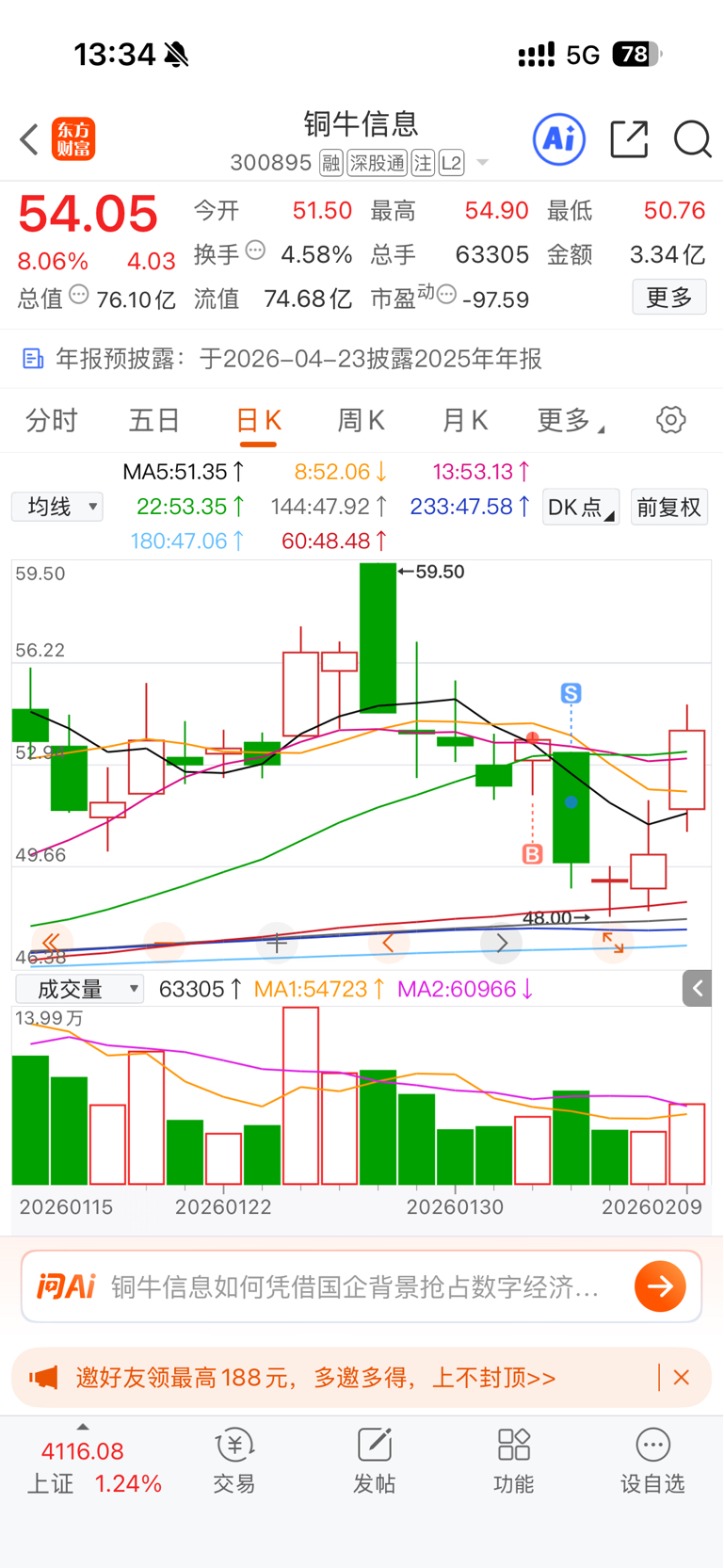Tap the 融 margin tag
This screenshot has width=724, height=1568.
tap(330, 163)
